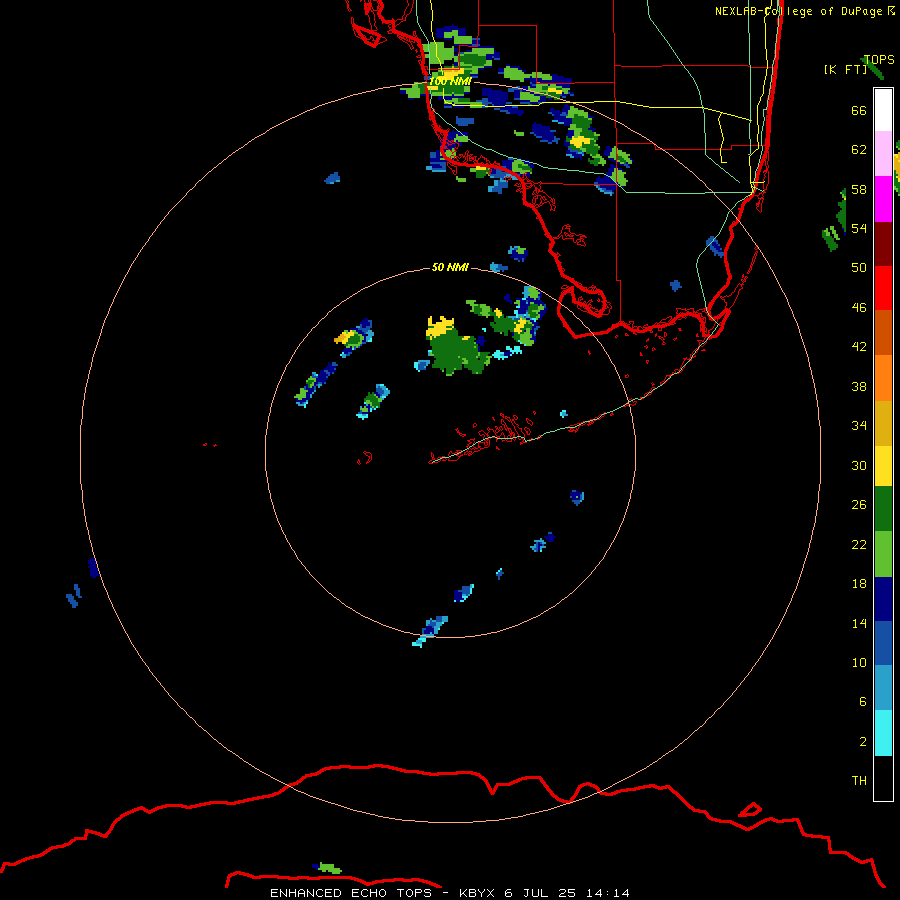Click the dark green legend swatch
Screen dimensions: 900x900
tap(883, 509)
